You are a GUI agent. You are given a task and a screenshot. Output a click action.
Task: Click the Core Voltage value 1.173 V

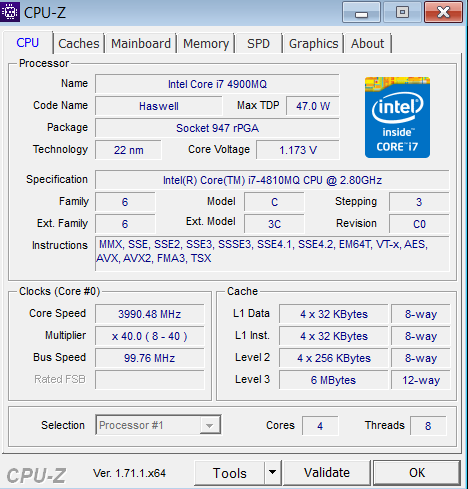click(298, 150)
